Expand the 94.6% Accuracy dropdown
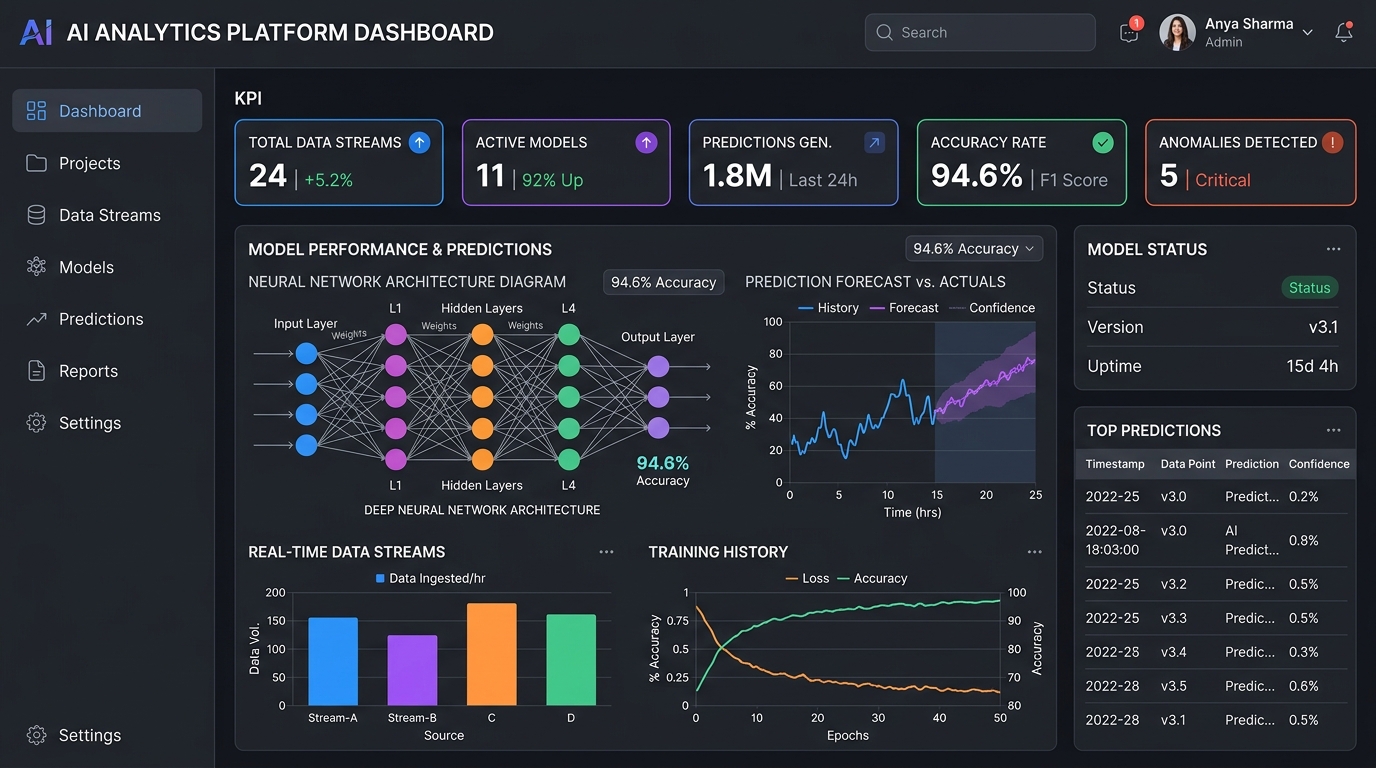Viewport: 1376px width, 768px height. pos(974,249)
